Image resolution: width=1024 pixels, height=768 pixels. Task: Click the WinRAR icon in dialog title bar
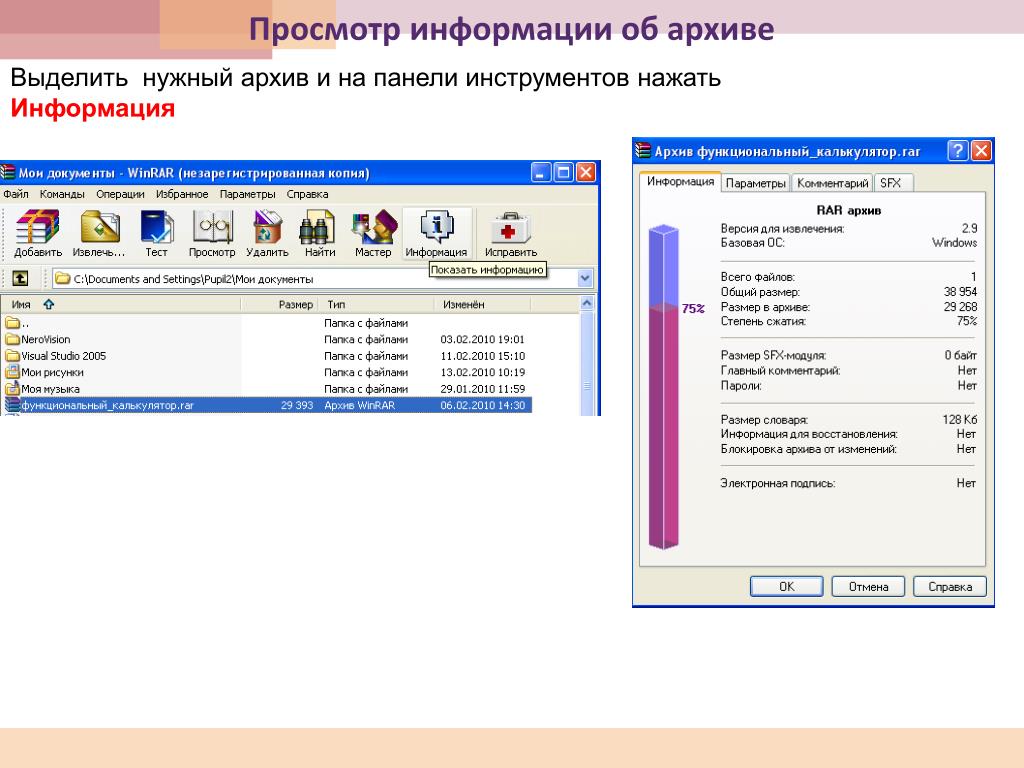coord(643,151)
